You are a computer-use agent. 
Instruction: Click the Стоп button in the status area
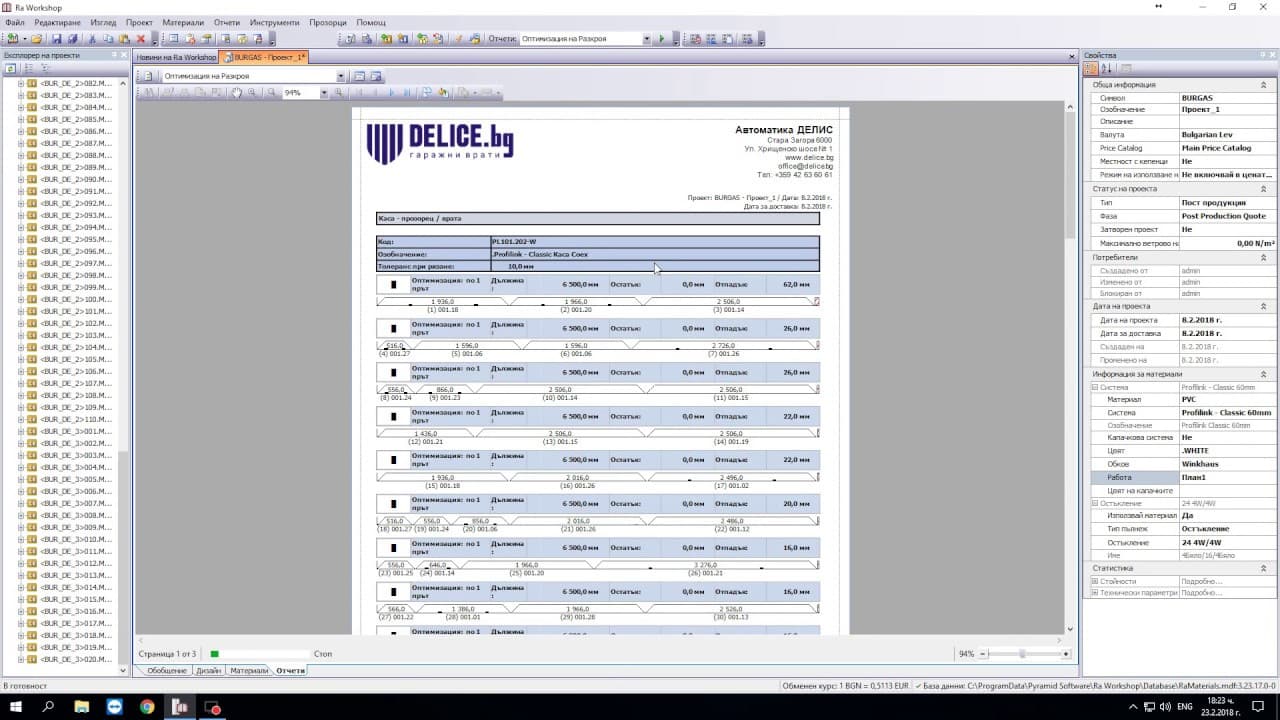pyautogui.click(x=322, y=654)
